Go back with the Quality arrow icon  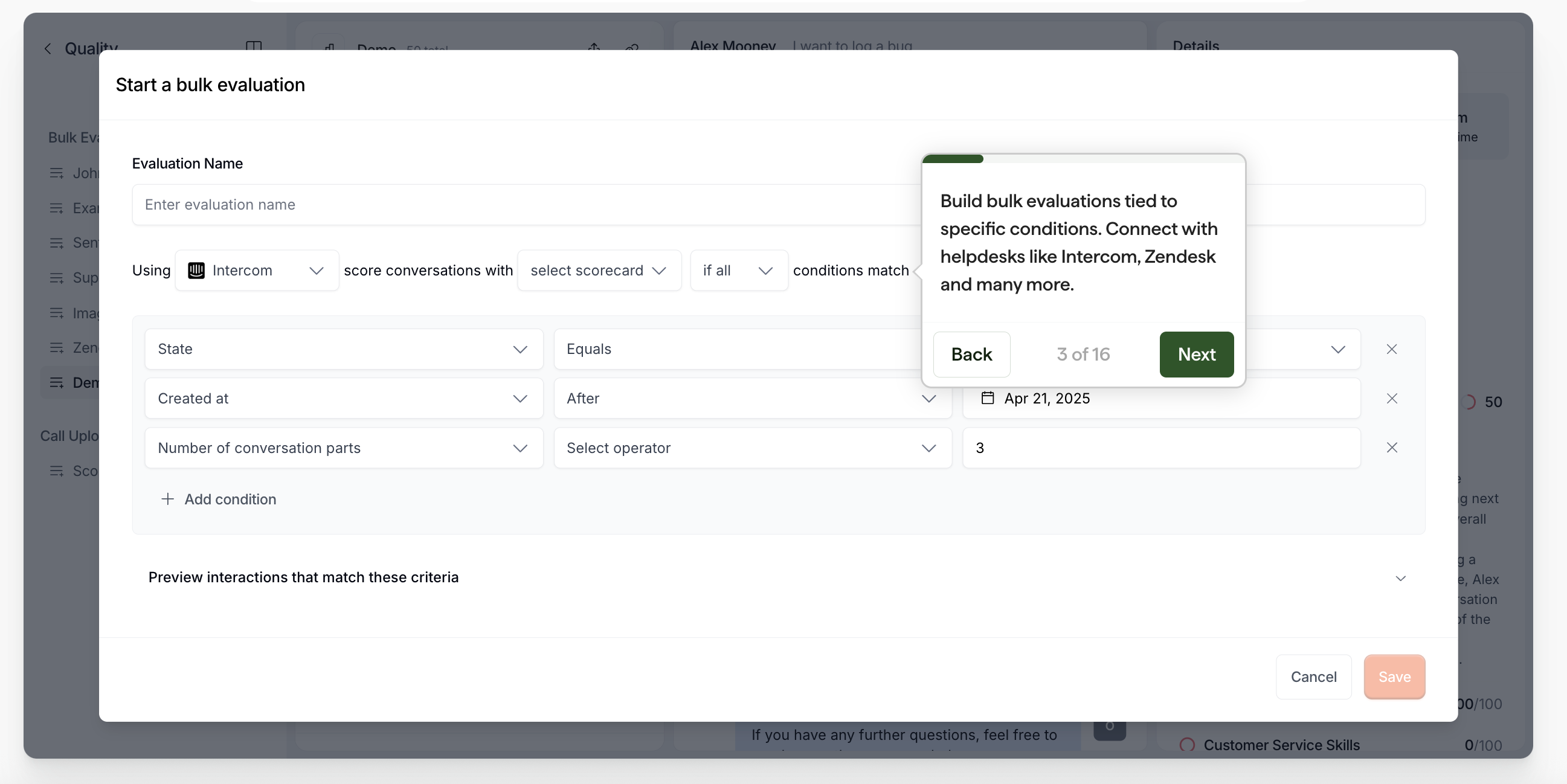(x=48, y=48)
